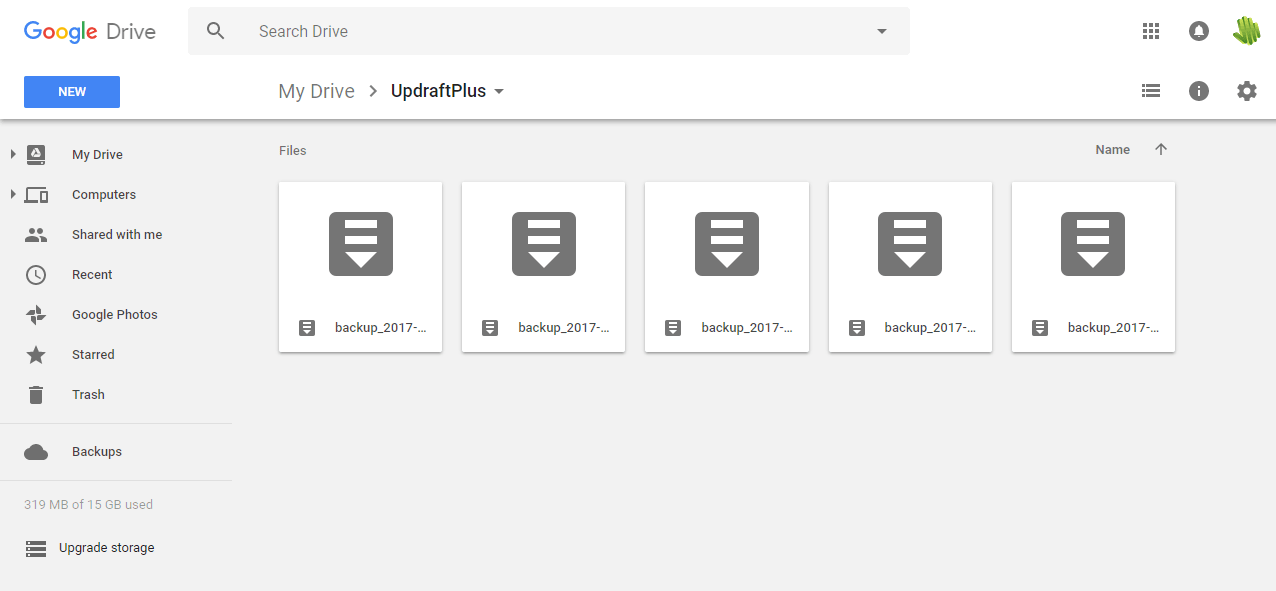
Task: Click the NEW button
Action: 72,92
